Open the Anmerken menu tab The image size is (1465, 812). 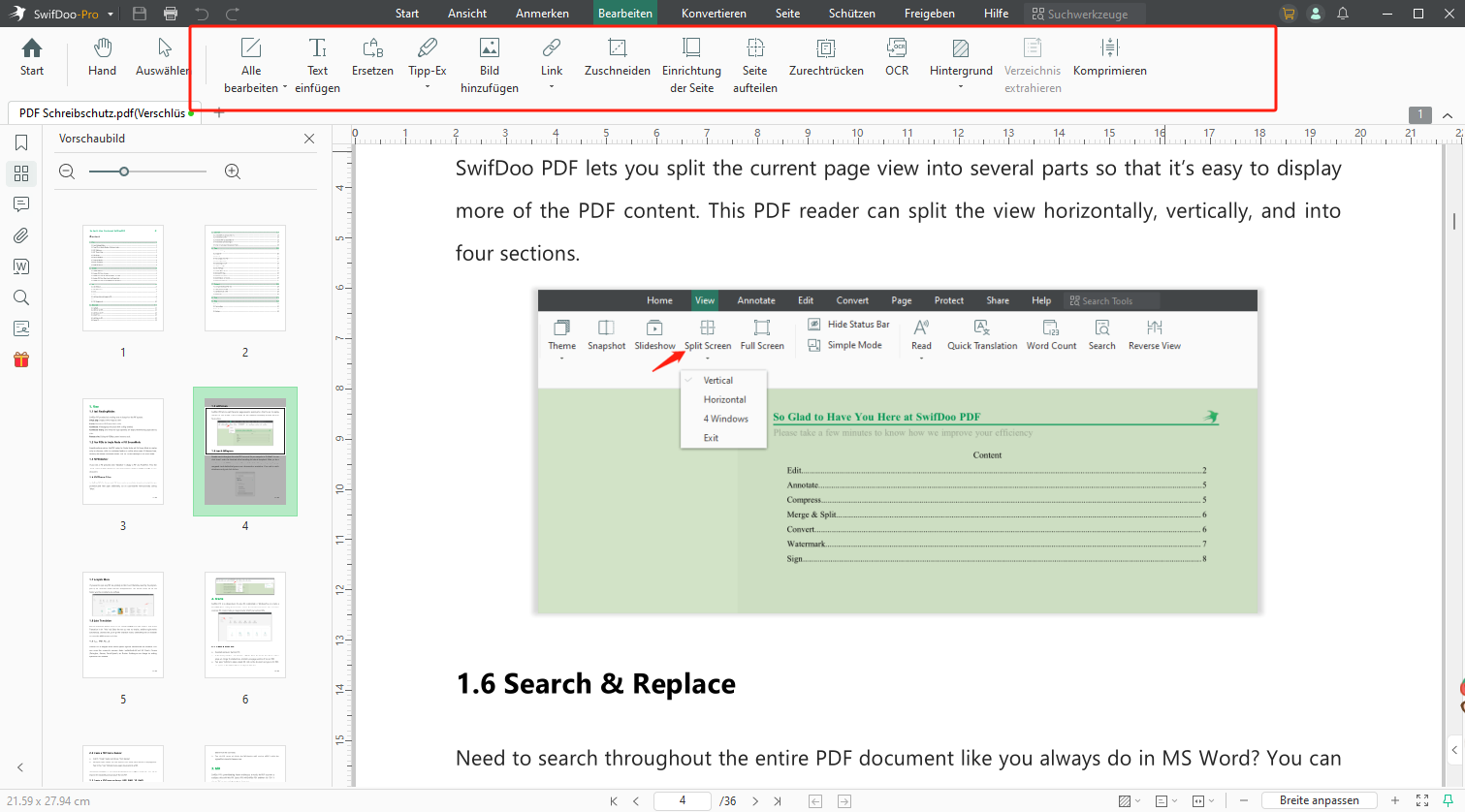tap(542, 14)
